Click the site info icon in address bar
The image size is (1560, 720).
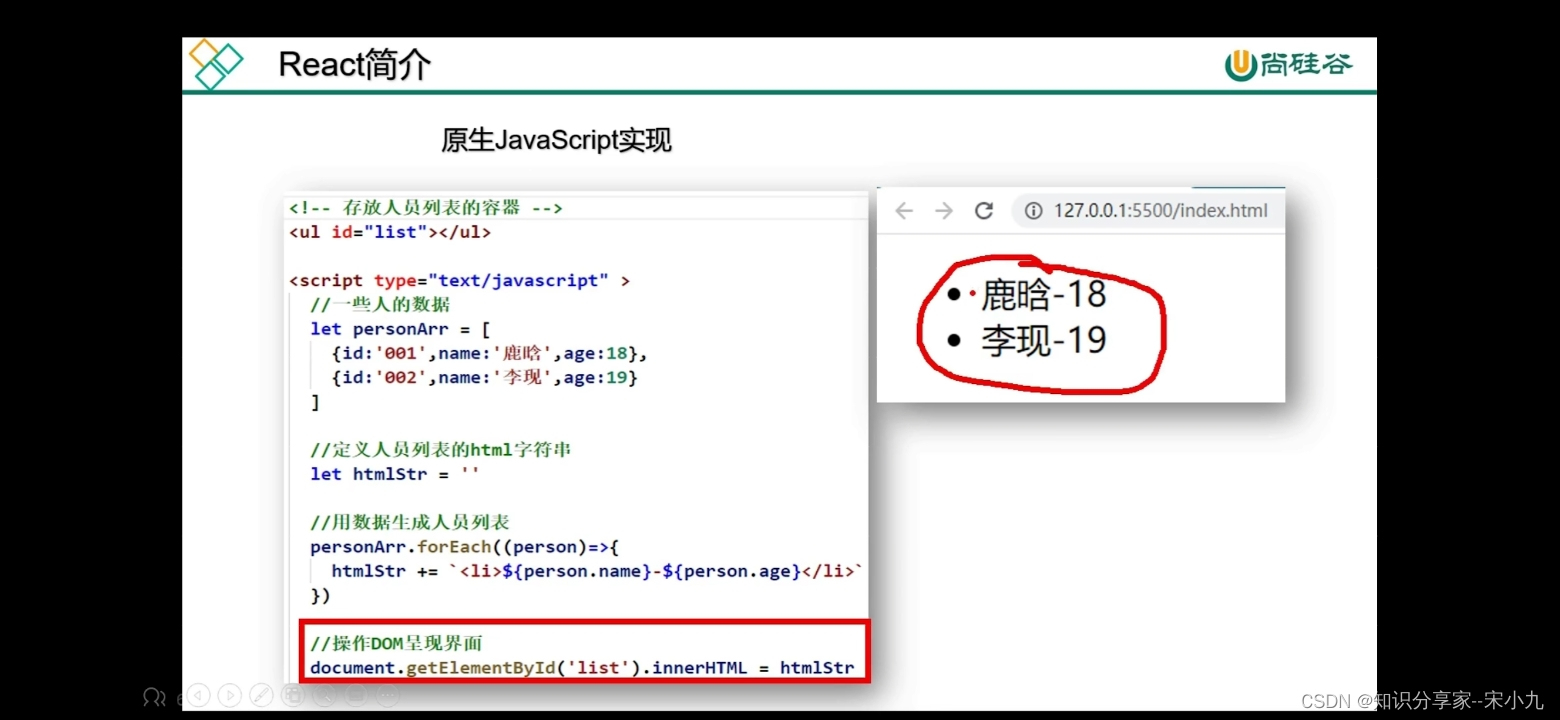coord(1034,211)
